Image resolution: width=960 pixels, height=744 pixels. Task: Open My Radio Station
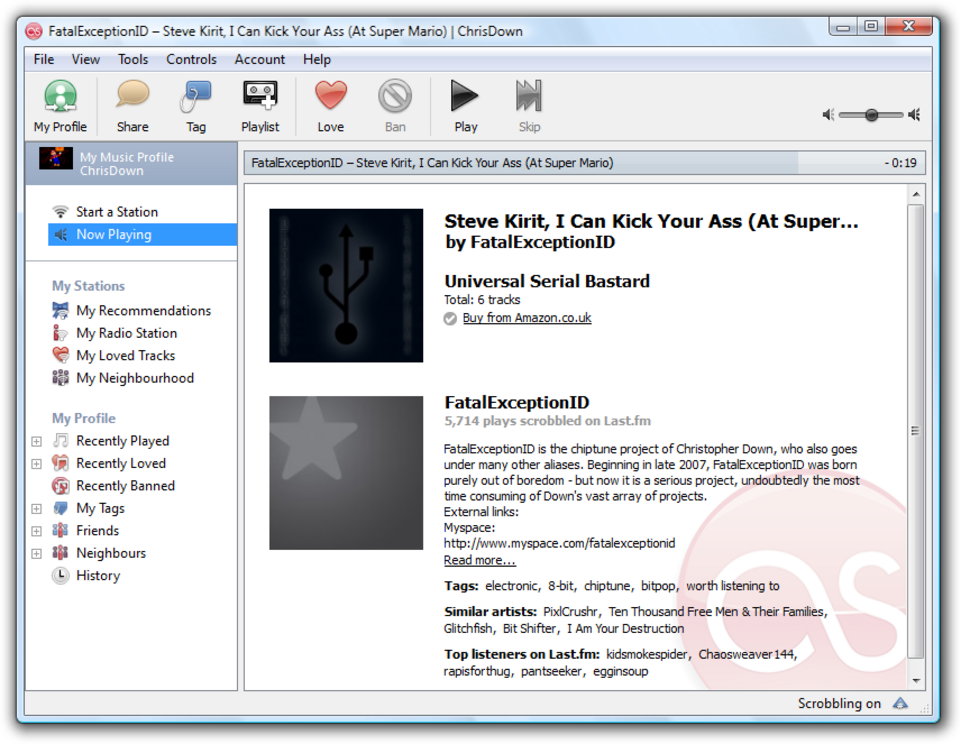pos(126,333)
